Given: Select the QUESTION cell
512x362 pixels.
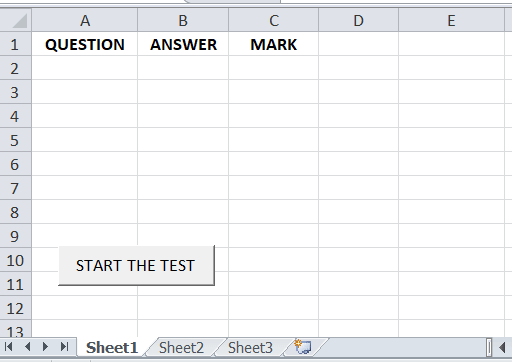Looking at the screenshot, I should click(85, 44).
